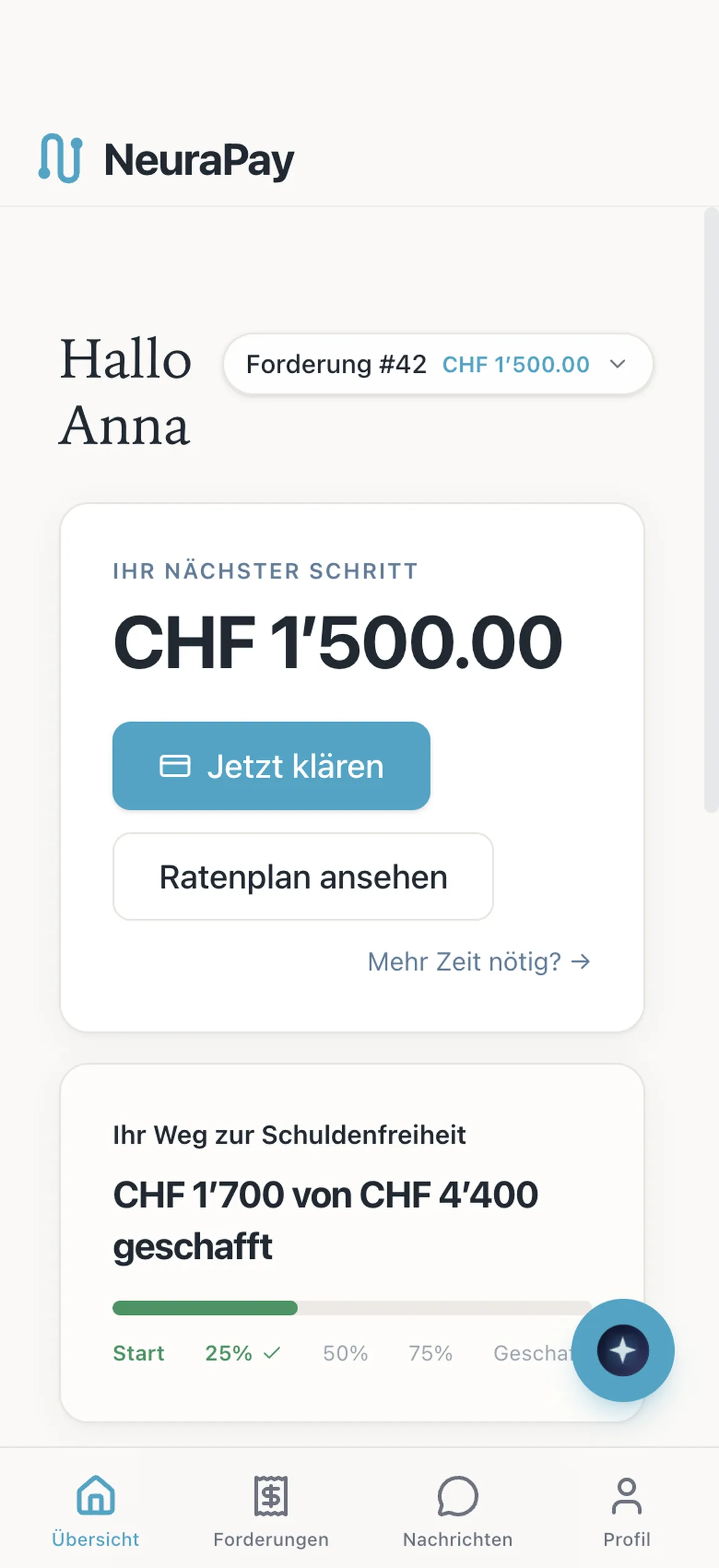The width and height of the screenshot is (719, 1568).
Task: Tap the Forderungen receipt icon
Action: pyautogui.click(x=271, y=1495)
